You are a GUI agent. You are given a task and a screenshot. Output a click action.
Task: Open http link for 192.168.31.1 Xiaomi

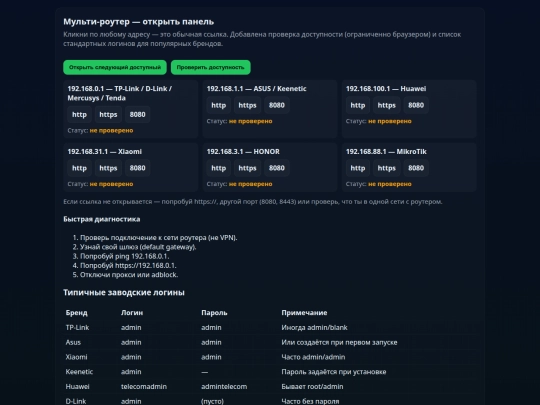click(79, 168)
